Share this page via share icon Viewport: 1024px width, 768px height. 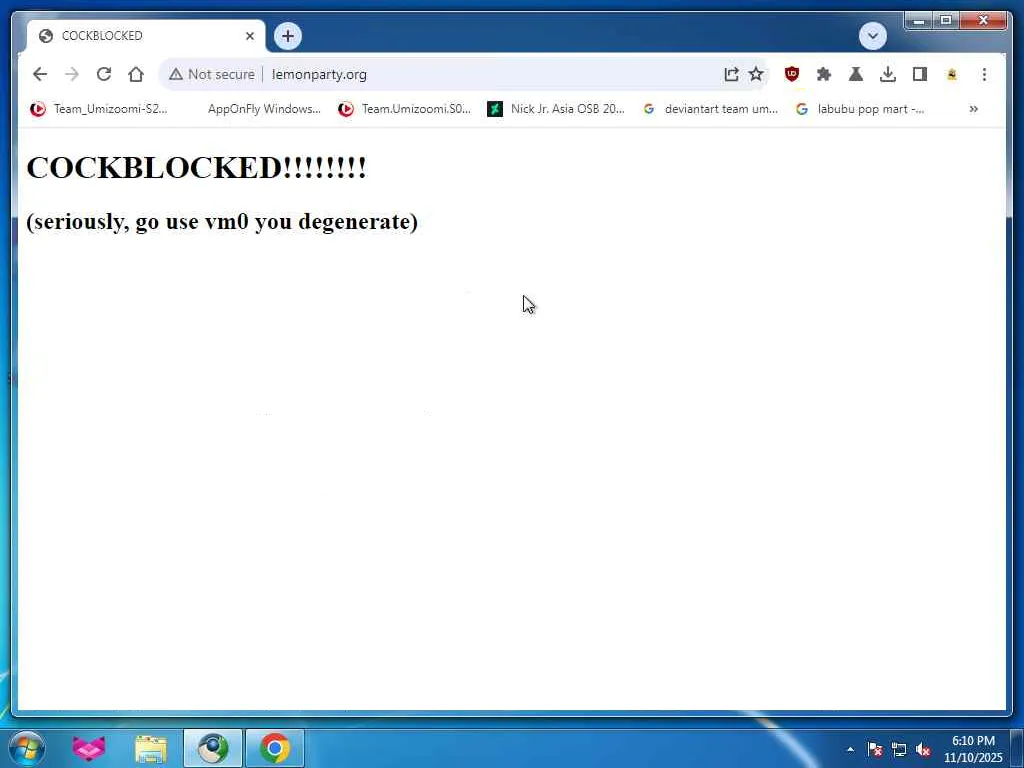(x=731, y=74)
